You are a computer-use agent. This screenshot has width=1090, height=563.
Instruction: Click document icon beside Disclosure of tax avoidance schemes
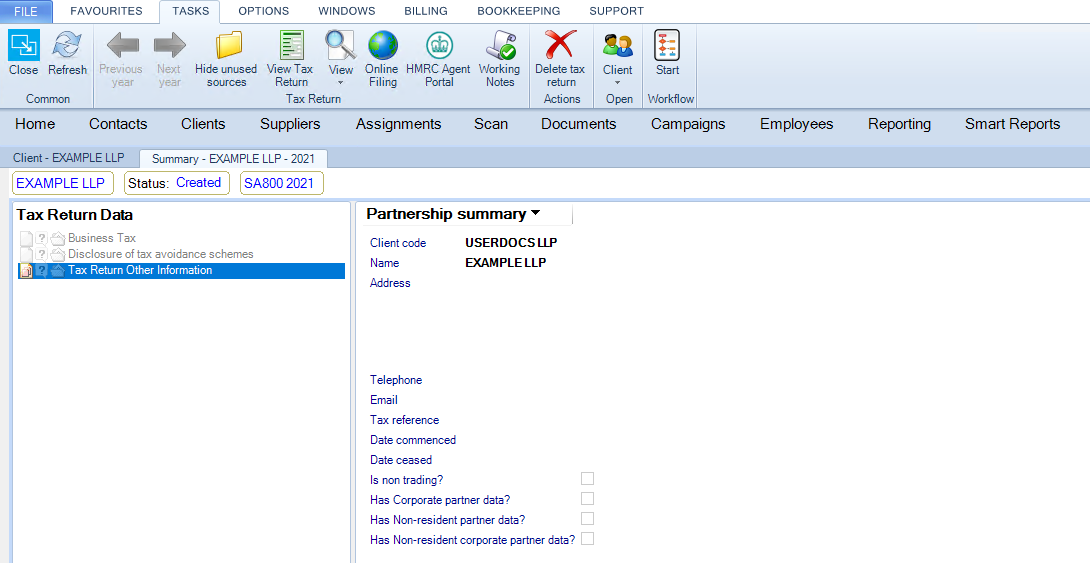tap(26, 254)
